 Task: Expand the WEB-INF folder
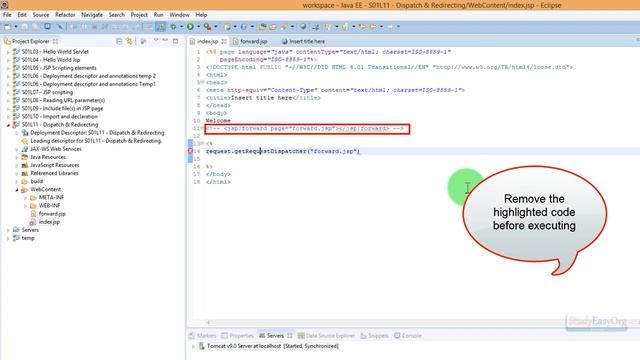25,206
